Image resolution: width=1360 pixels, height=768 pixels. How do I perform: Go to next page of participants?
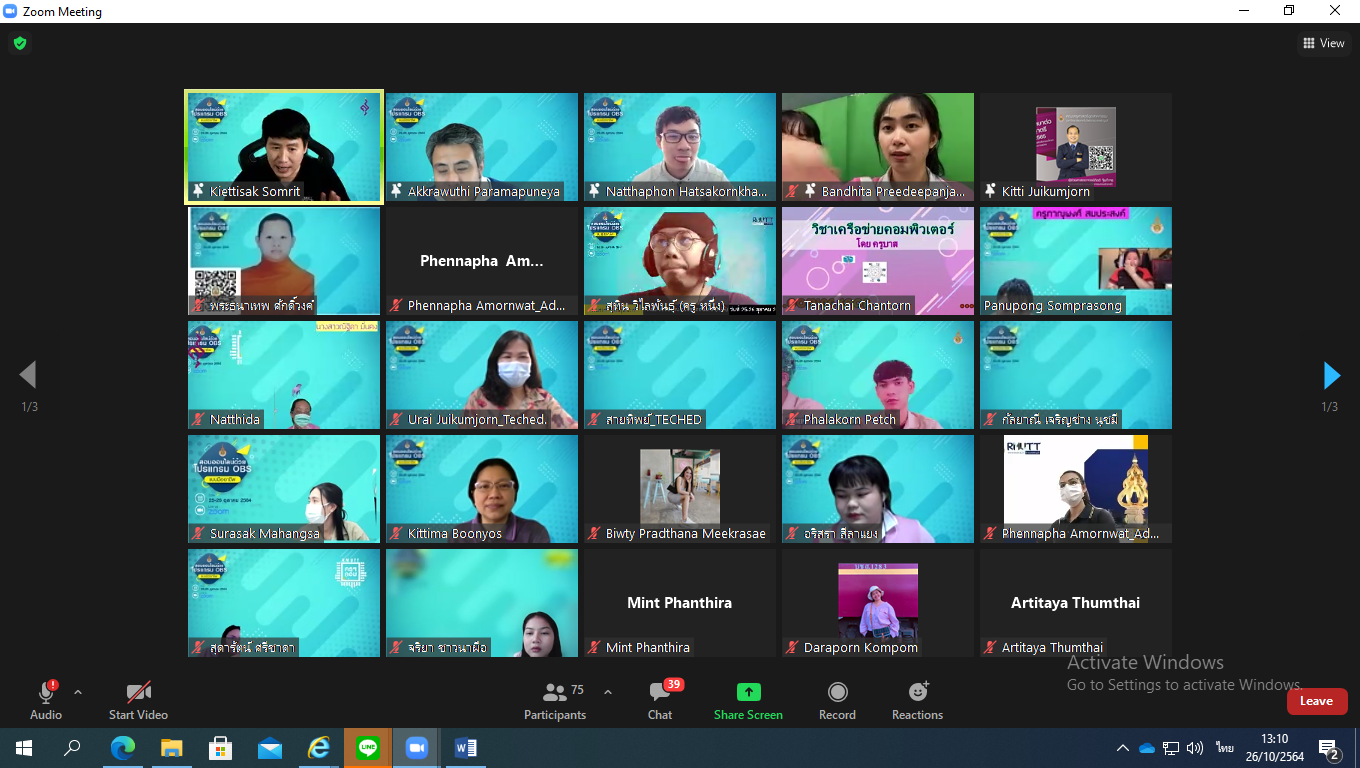tap(1331, 375)
